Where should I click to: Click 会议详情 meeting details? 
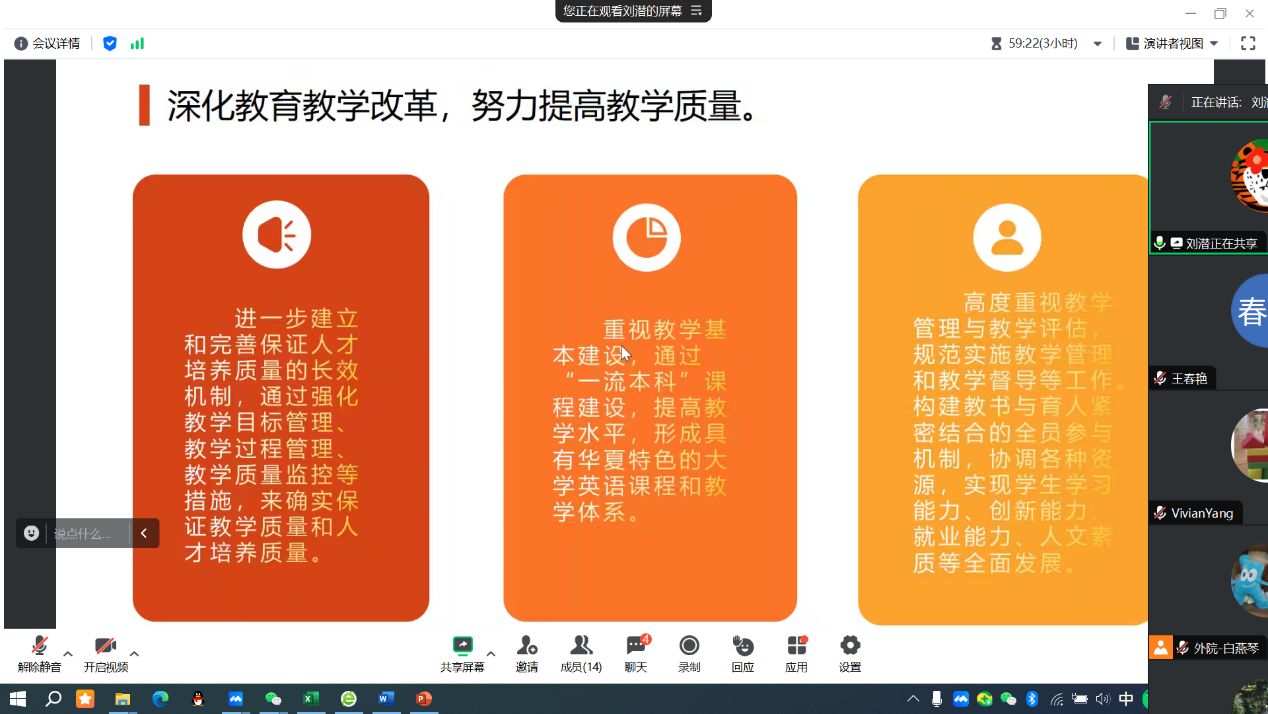coord(47,43)
